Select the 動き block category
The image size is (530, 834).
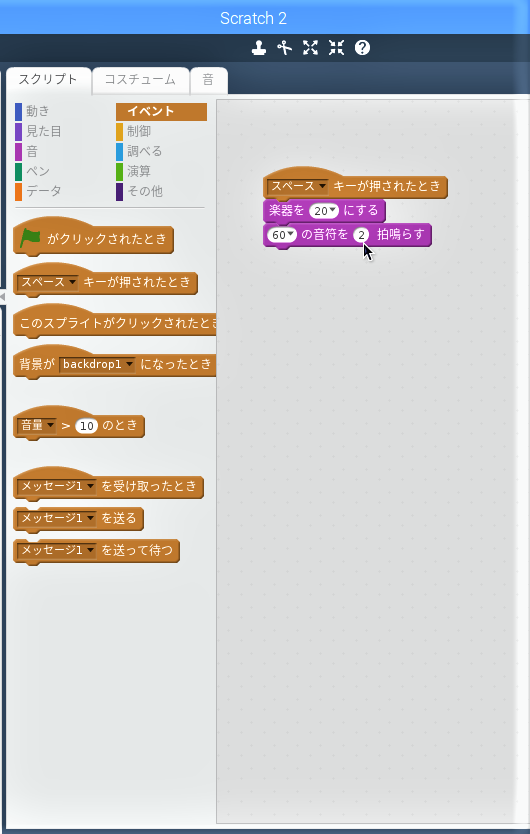click(33, 111)
